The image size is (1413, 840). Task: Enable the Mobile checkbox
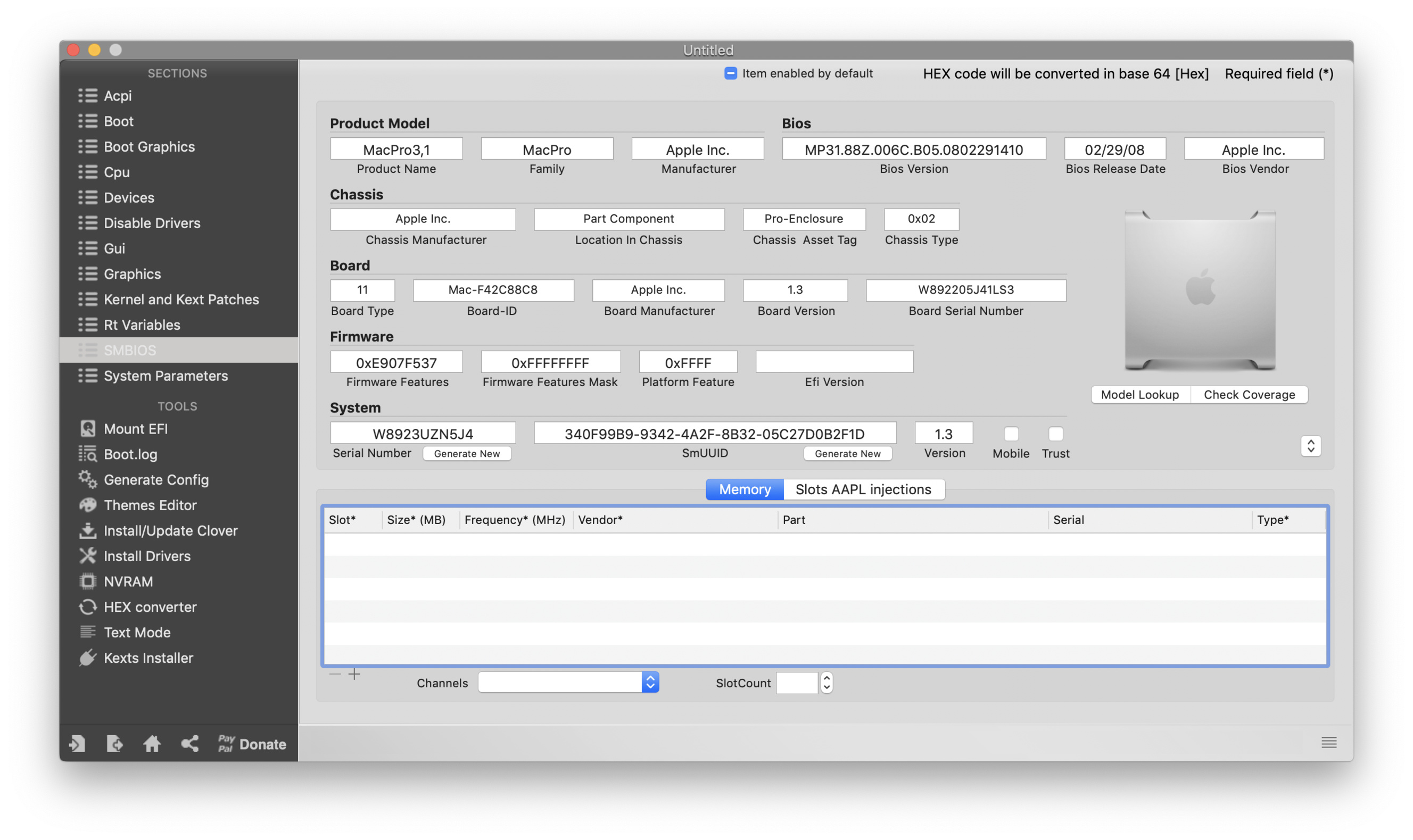pos(1011,434)
